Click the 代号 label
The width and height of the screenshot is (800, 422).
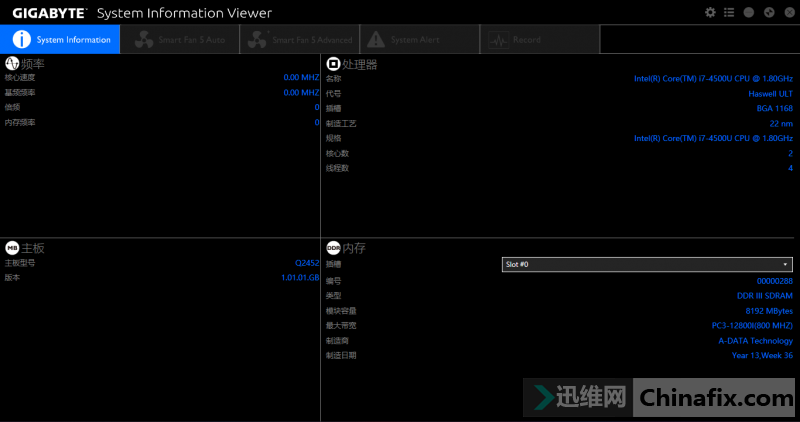334,94
